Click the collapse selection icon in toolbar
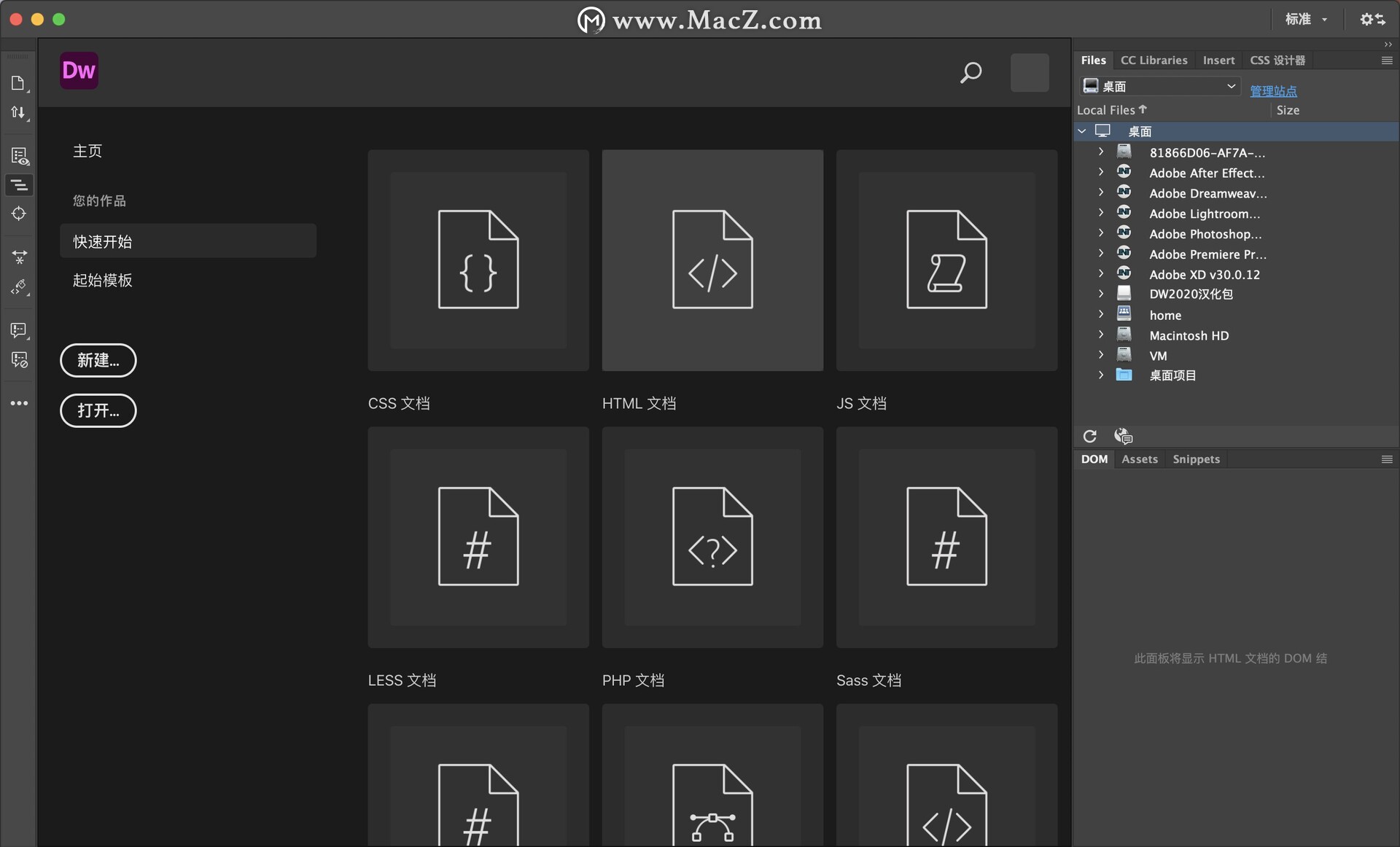 [x=19, y=257]
